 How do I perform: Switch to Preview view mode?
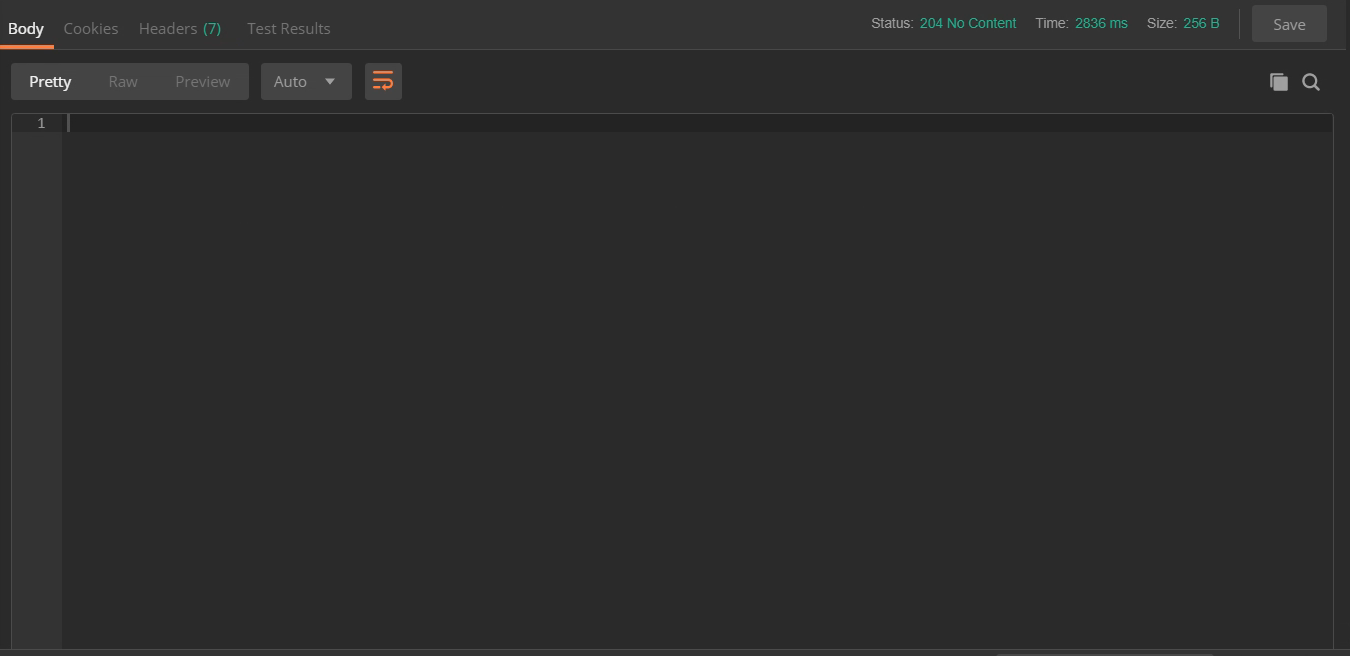[202, 82]
